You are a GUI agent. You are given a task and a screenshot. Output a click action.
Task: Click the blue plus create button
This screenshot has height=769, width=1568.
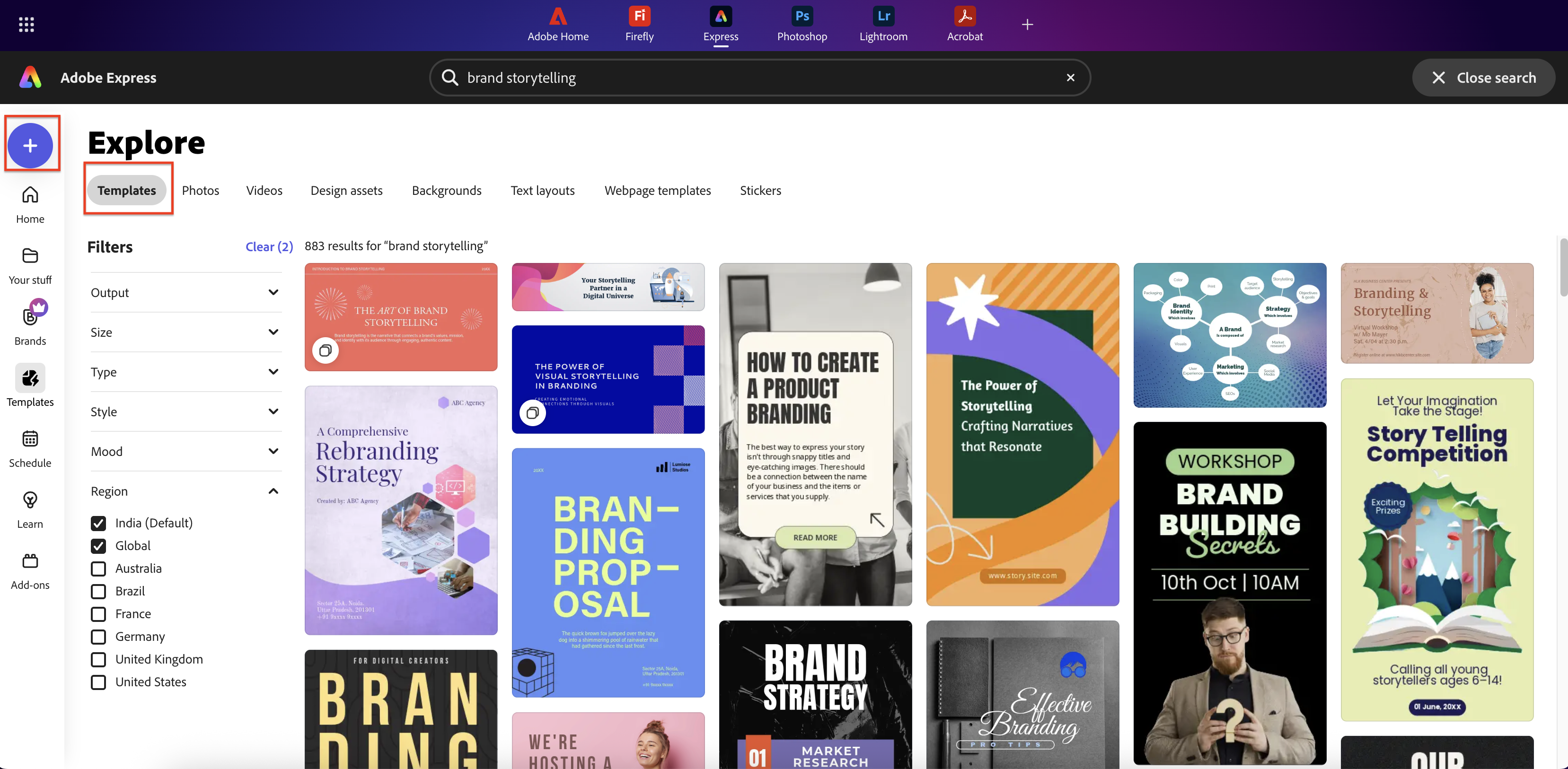pos(30,145)
